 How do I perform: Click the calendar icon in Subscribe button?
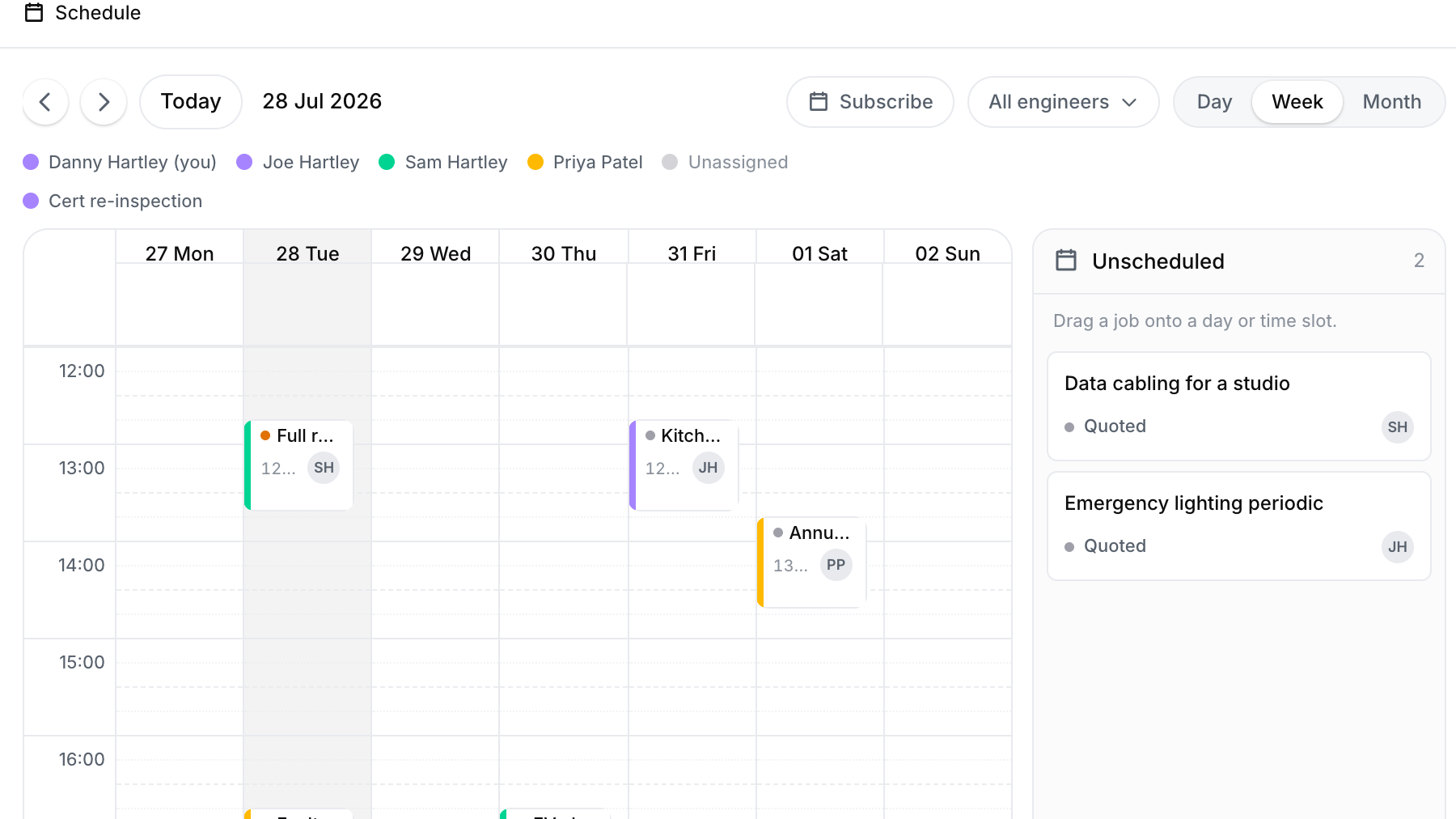819,102
